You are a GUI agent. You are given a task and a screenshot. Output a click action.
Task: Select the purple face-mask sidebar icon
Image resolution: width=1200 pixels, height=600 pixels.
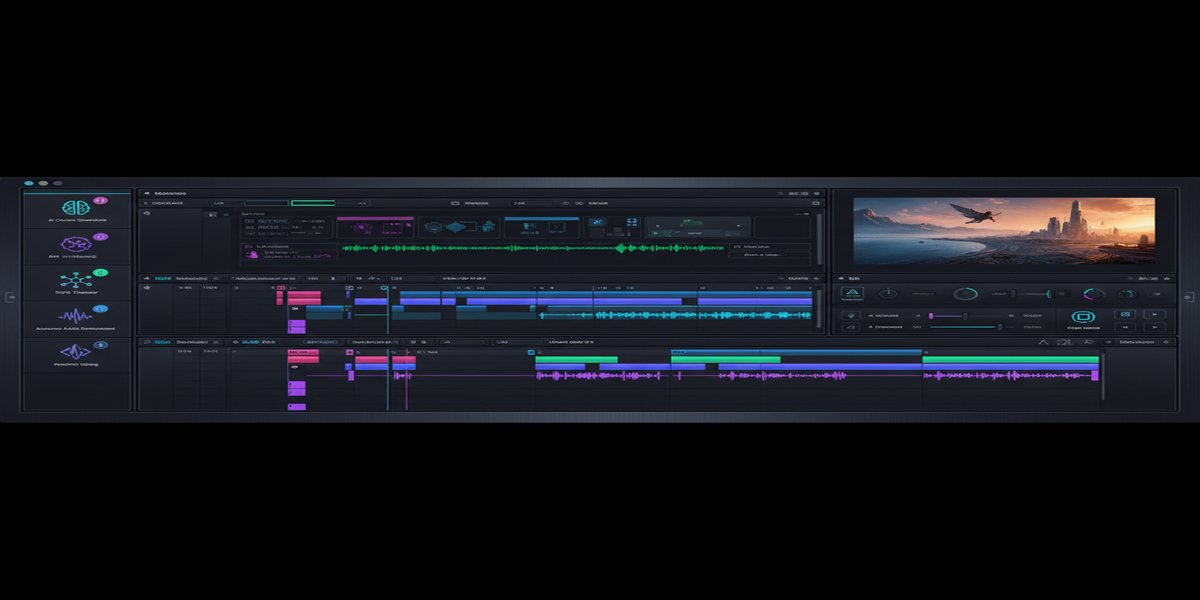76,244
